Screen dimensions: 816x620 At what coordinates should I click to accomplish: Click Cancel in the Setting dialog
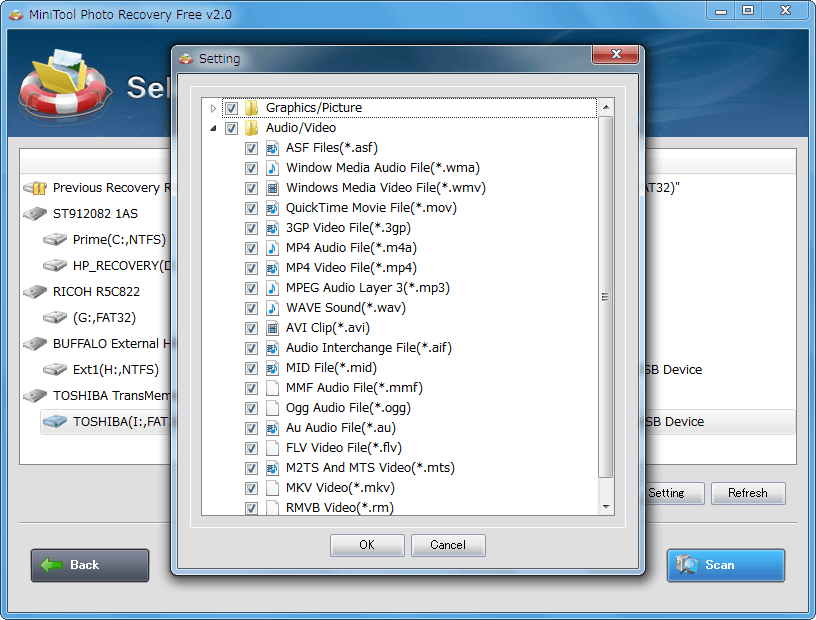[x=448, y=545]
